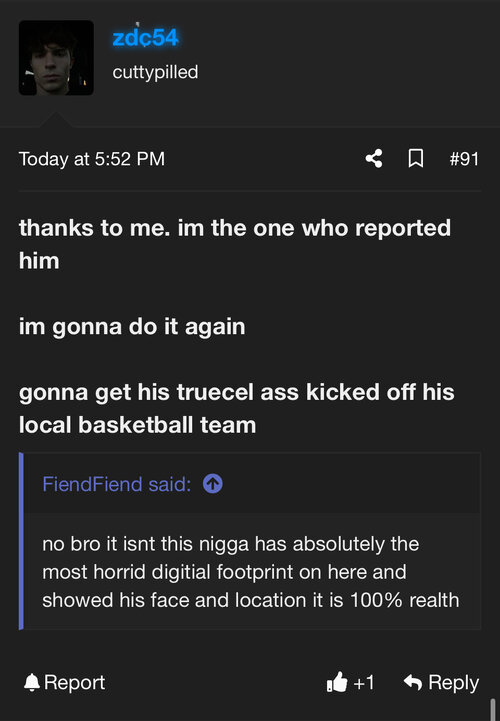
Task: Click the 'im gonna do it again' line
Action: click(x=132, y=327)
